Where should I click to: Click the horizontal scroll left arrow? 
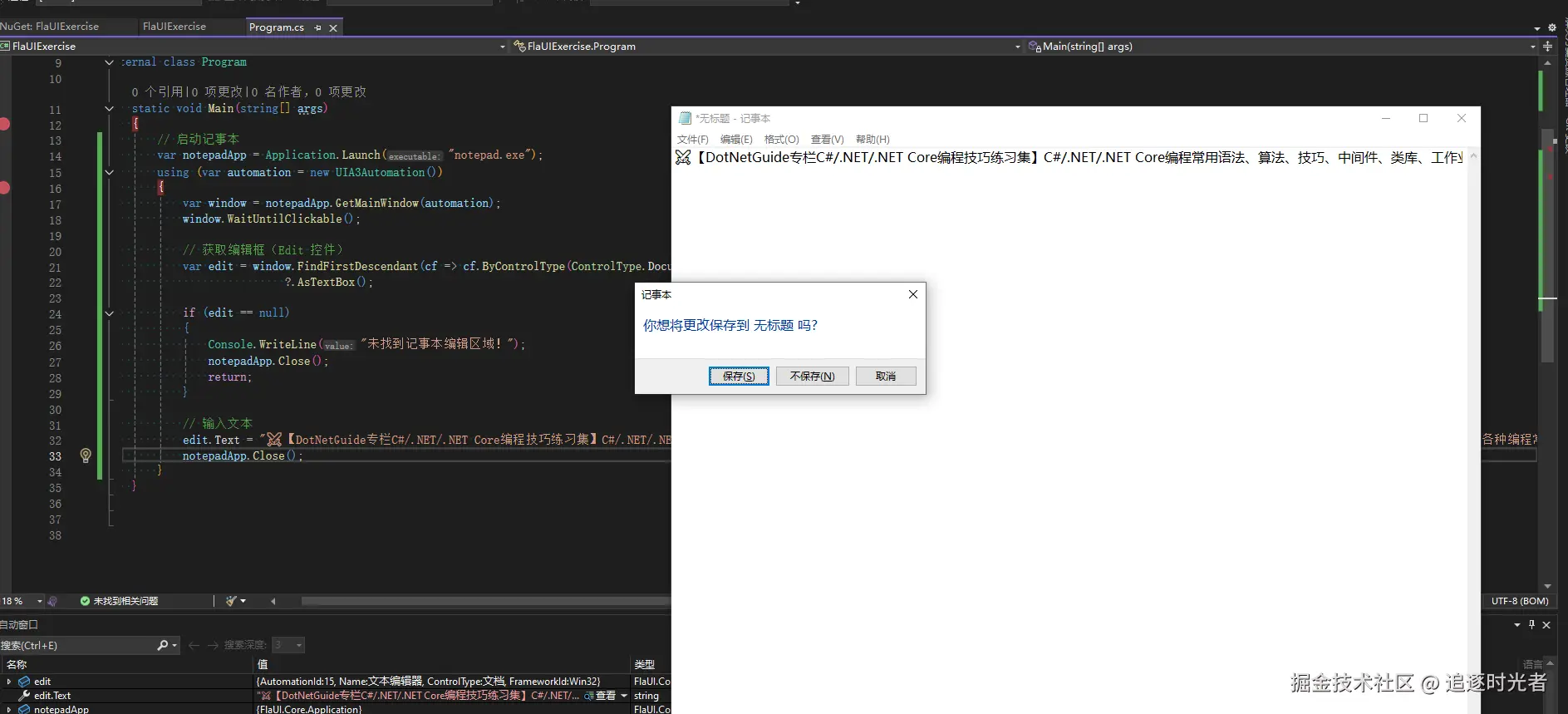pyautogui.click(x=273, y=601)
